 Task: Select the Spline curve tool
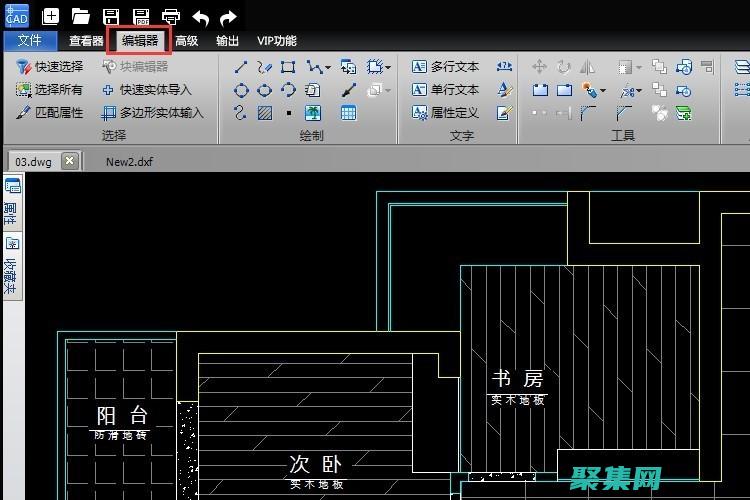240,113
